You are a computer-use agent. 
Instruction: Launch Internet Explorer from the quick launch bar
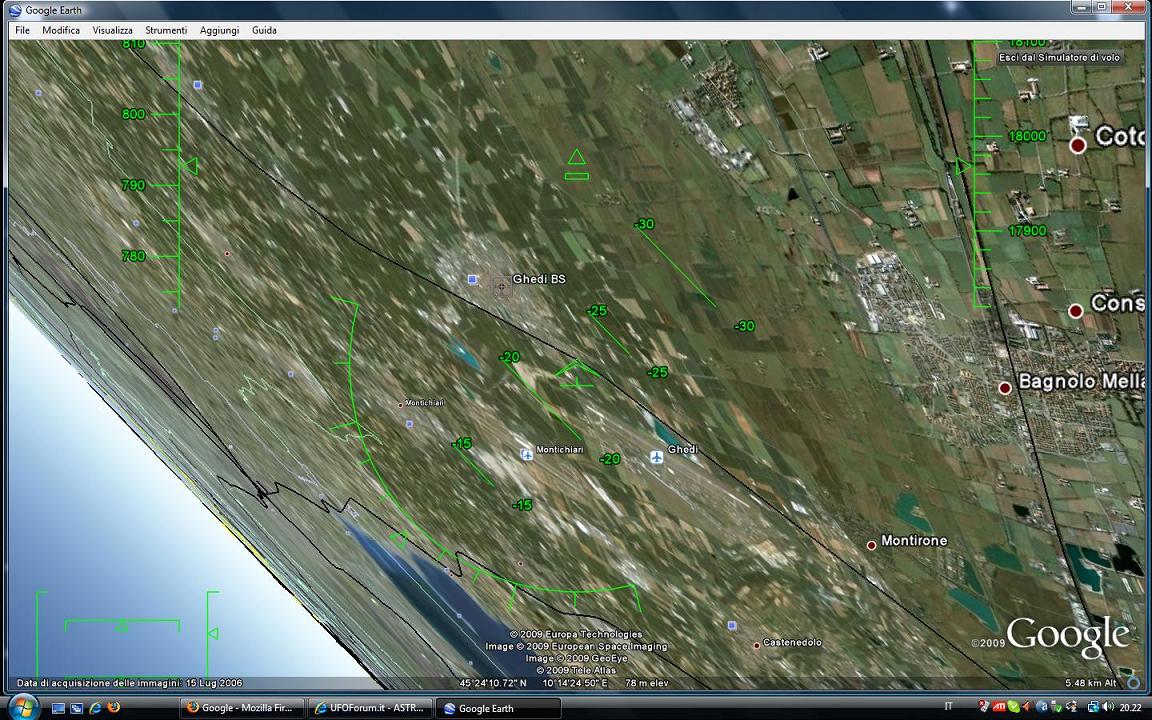(x=95, y=708)
